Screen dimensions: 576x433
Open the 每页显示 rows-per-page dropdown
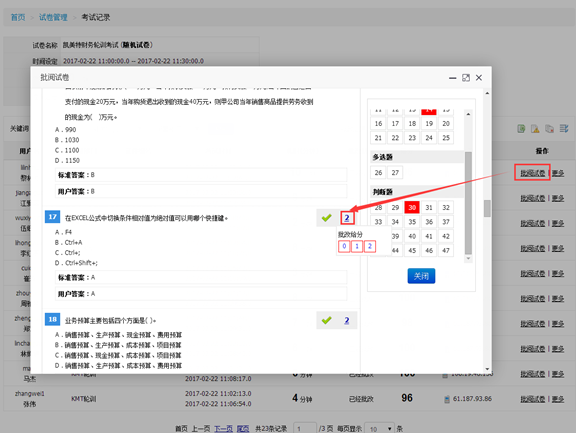pos(380,428)
